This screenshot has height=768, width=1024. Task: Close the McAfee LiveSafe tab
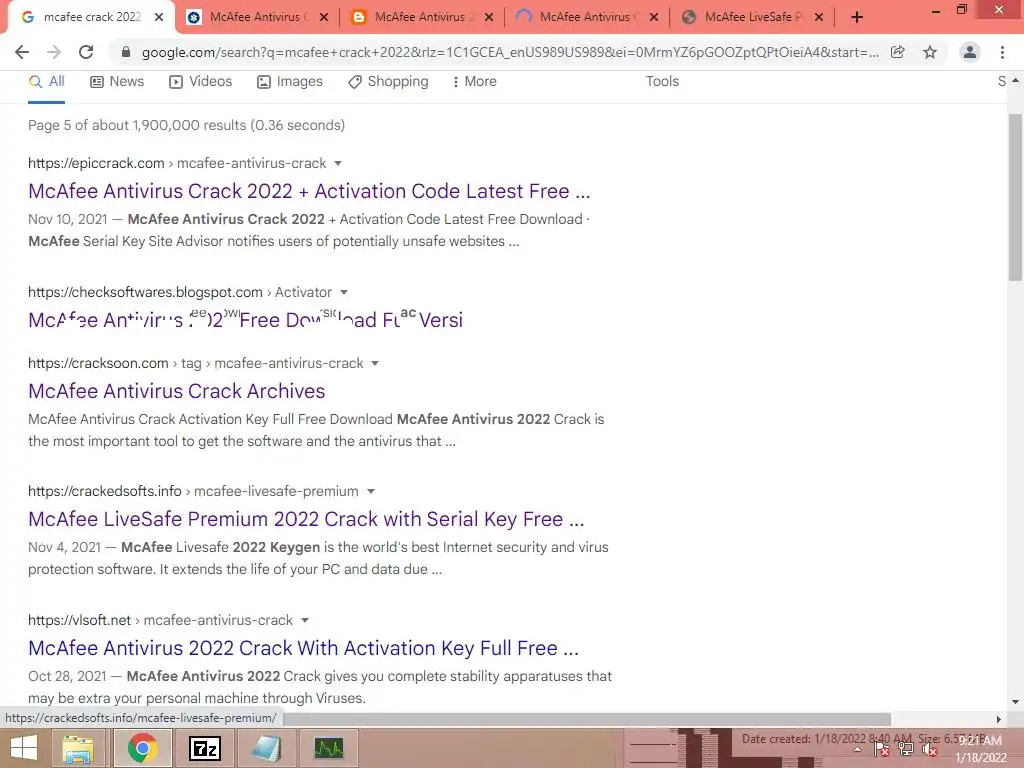(x=819, y=18)
